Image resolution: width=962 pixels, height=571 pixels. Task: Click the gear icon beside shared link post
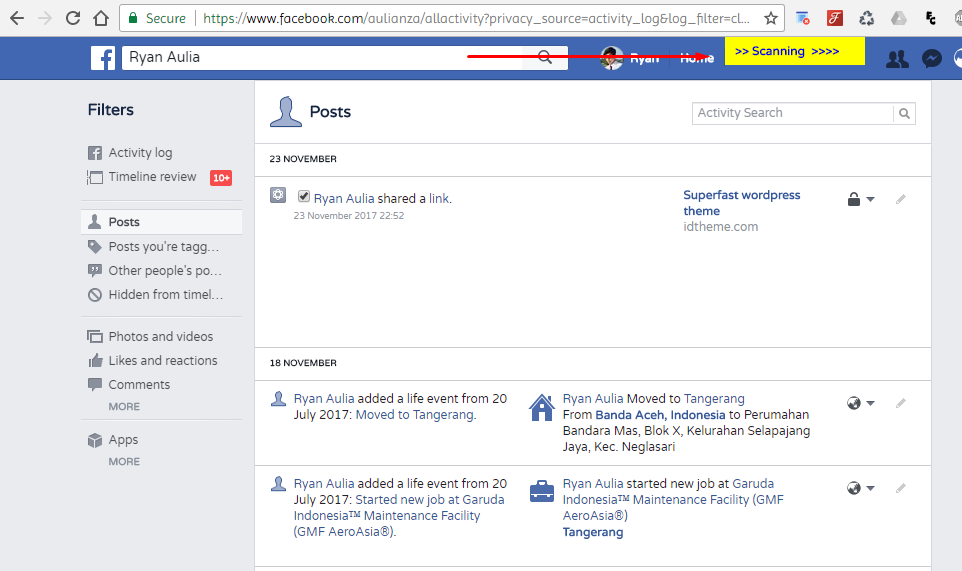pos(278,195)
